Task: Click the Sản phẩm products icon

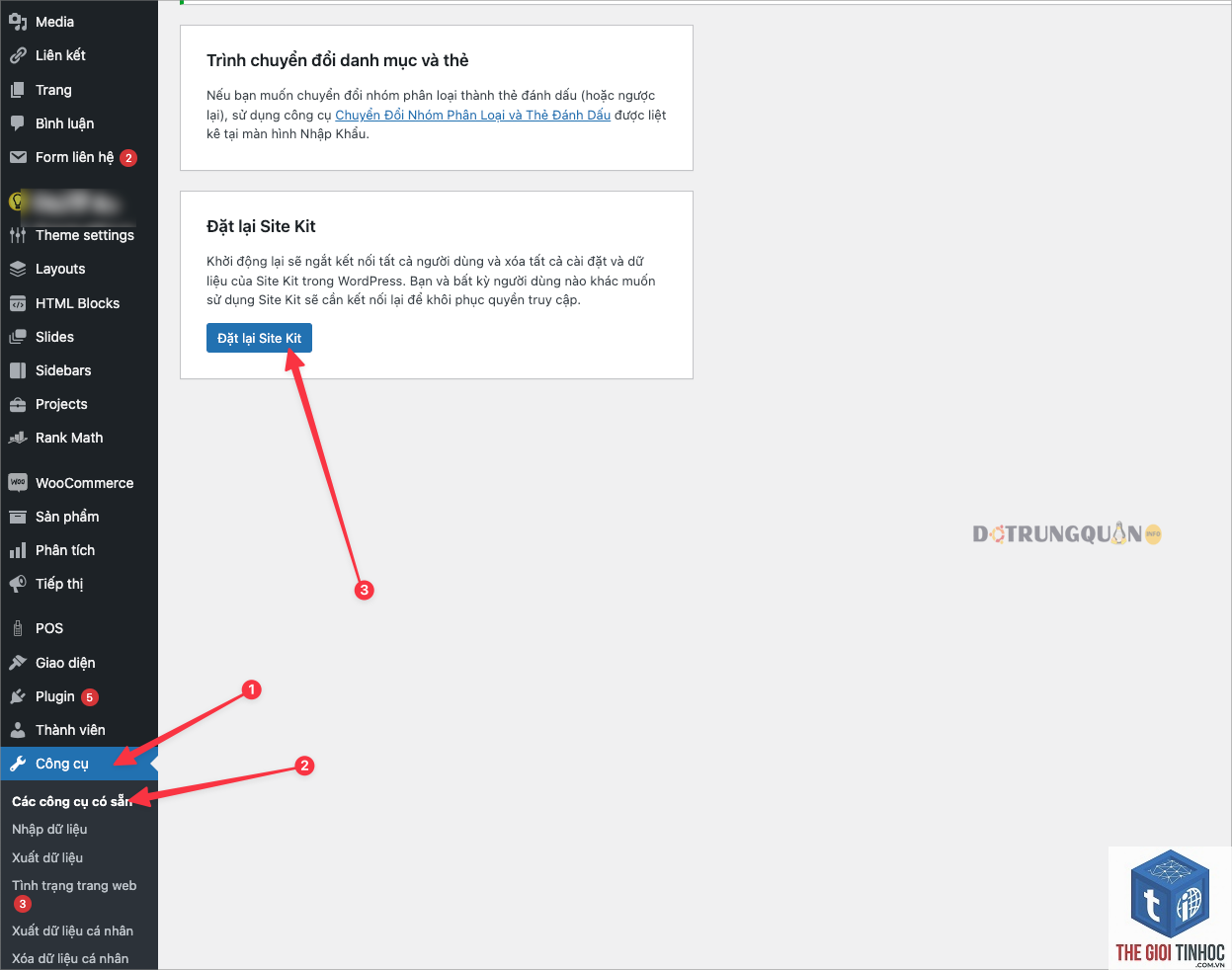Action: pyautogui.click(x=18, y=517)
